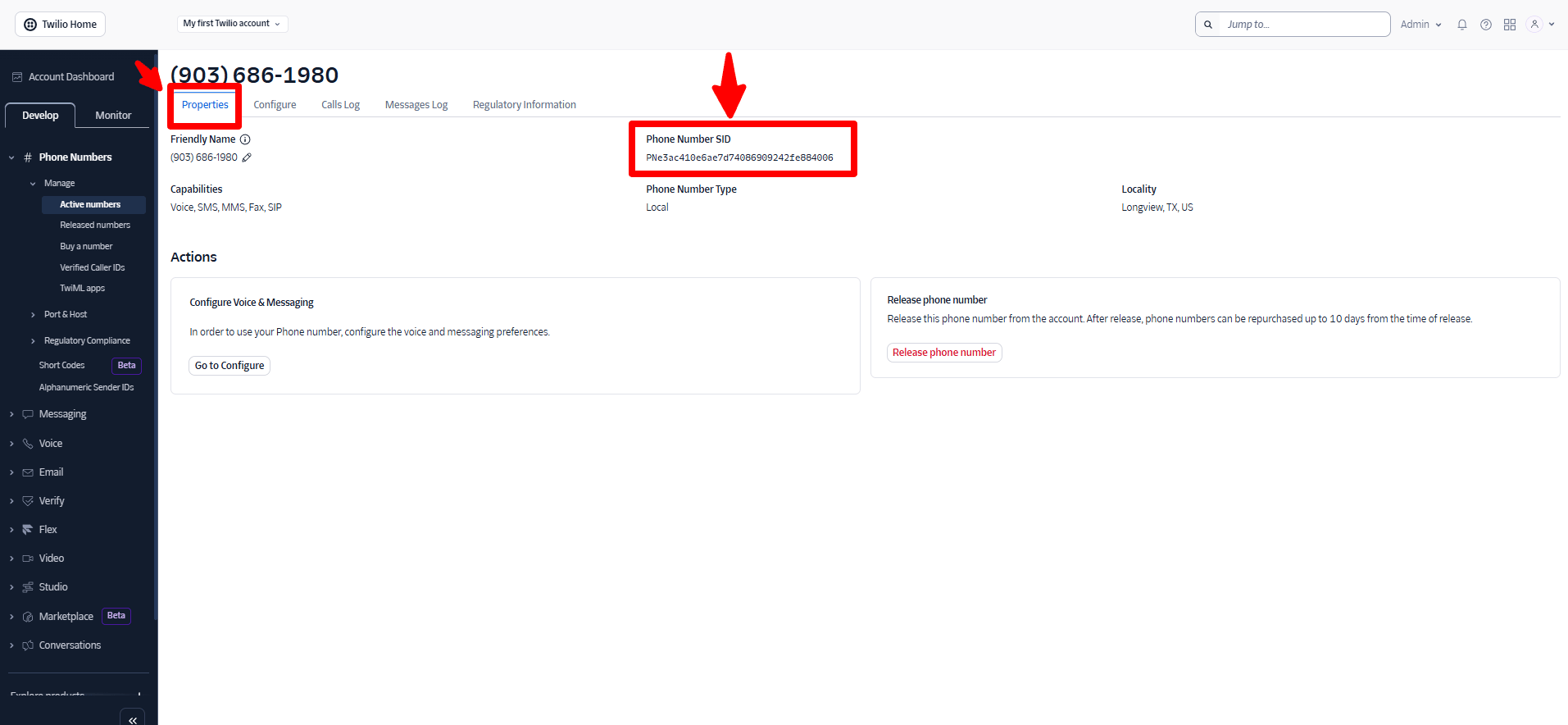Open My first Twilio account dropdown
The height and width of the screenshot is (725, 1568).
pyautogui.click(x=232, y=24)
